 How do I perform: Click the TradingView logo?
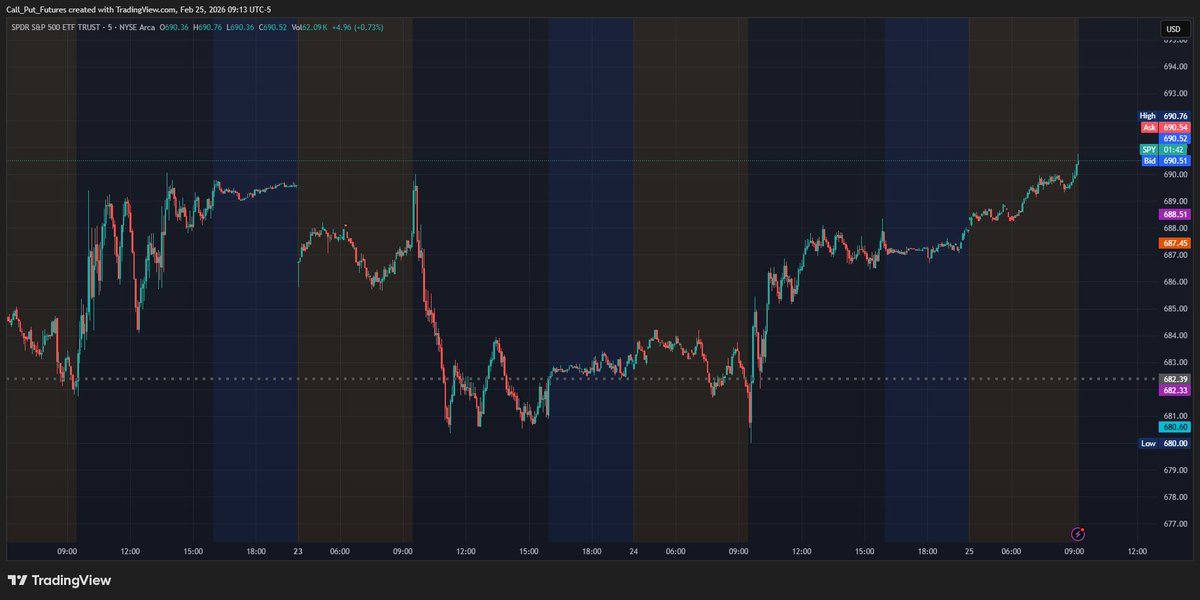click(x=60, y=580)
